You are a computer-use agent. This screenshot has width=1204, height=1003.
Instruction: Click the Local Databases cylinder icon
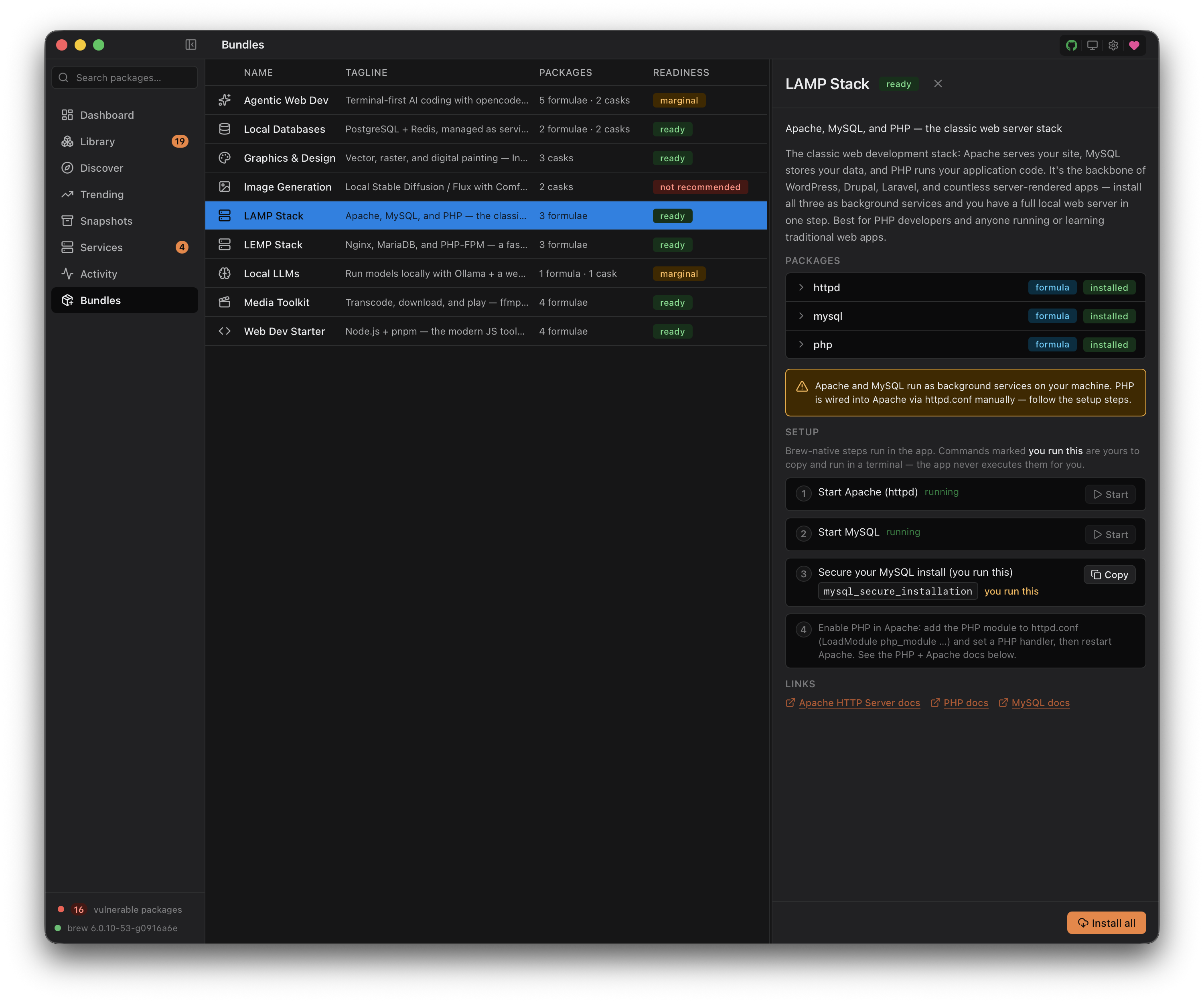(x=225, y=129)
